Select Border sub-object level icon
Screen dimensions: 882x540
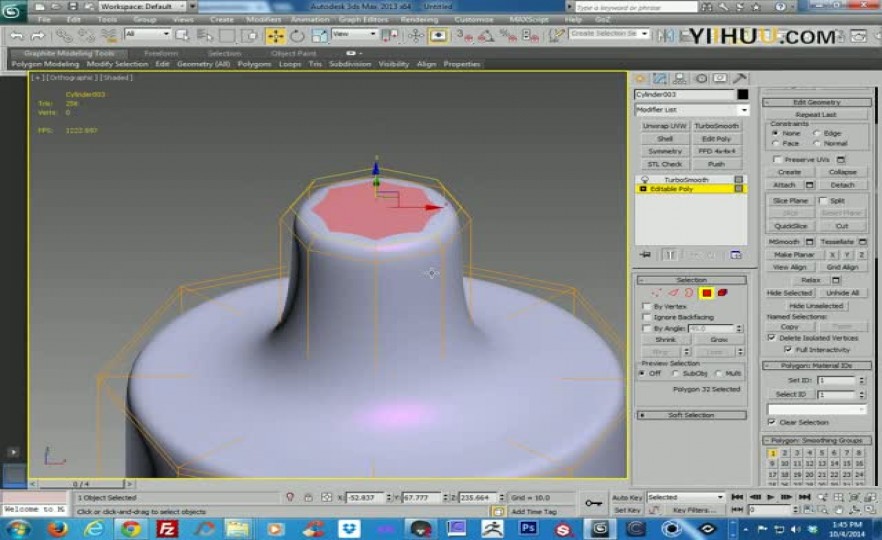pyautogui.click(x=689, y=292)
